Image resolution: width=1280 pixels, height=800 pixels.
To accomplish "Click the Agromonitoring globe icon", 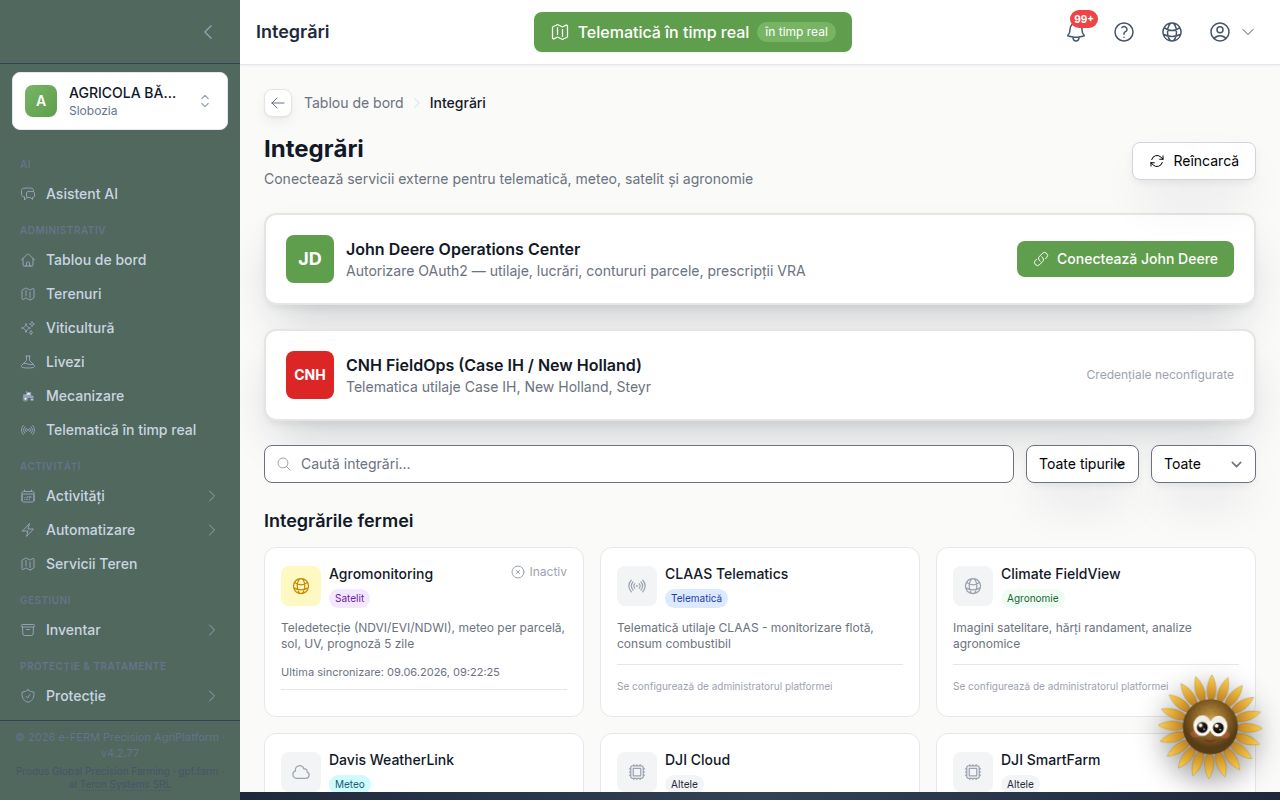I will [x=301, y=586].
